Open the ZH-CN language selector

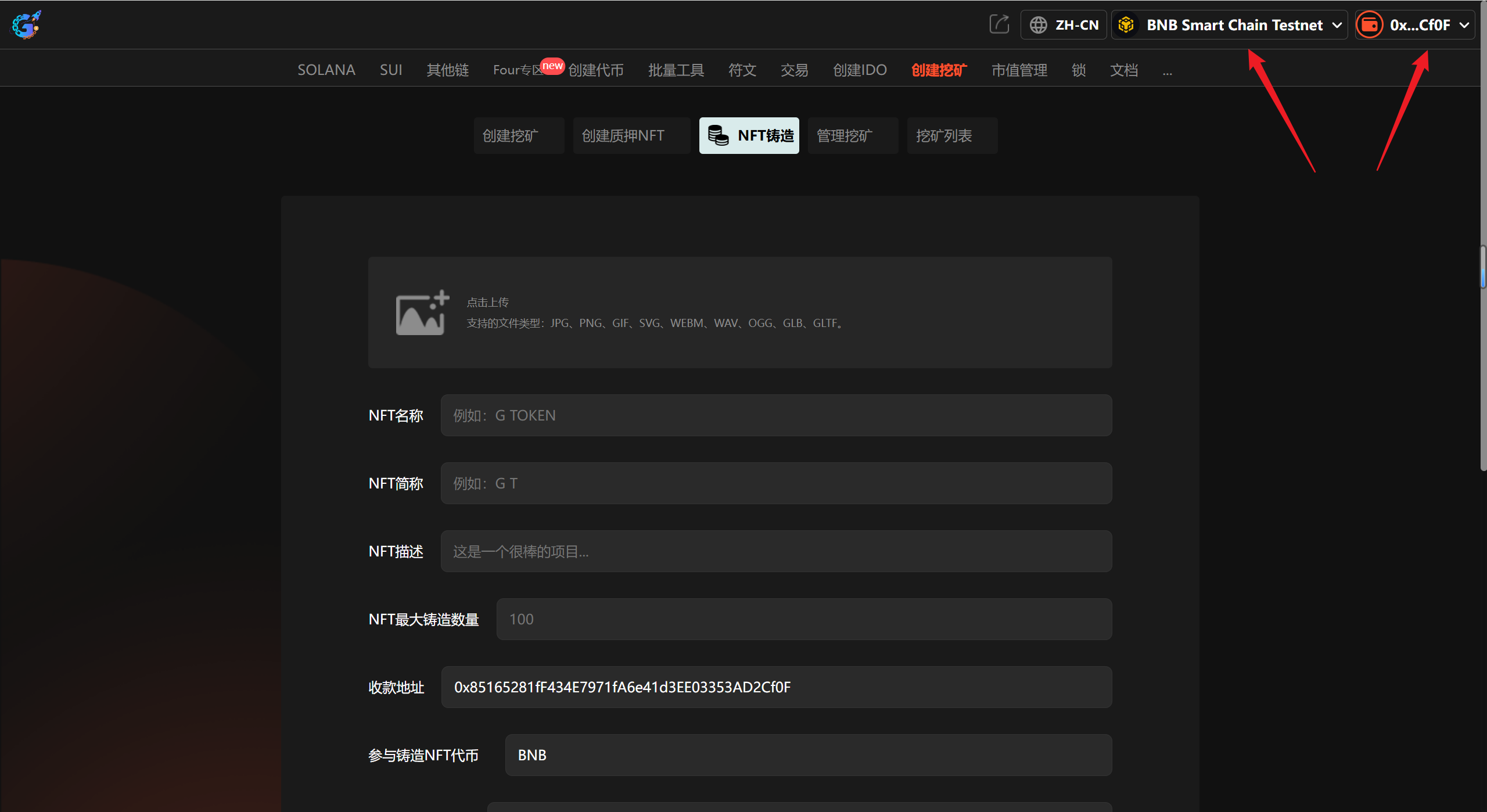pos(1076,25)
